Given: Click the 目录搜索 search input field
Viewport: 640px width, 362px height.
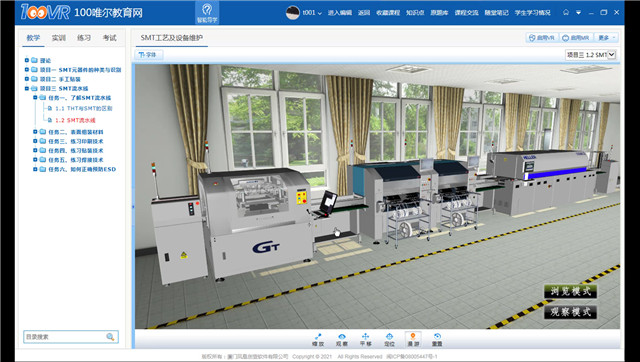Looking at the screenshot, I should click(64, 337).
